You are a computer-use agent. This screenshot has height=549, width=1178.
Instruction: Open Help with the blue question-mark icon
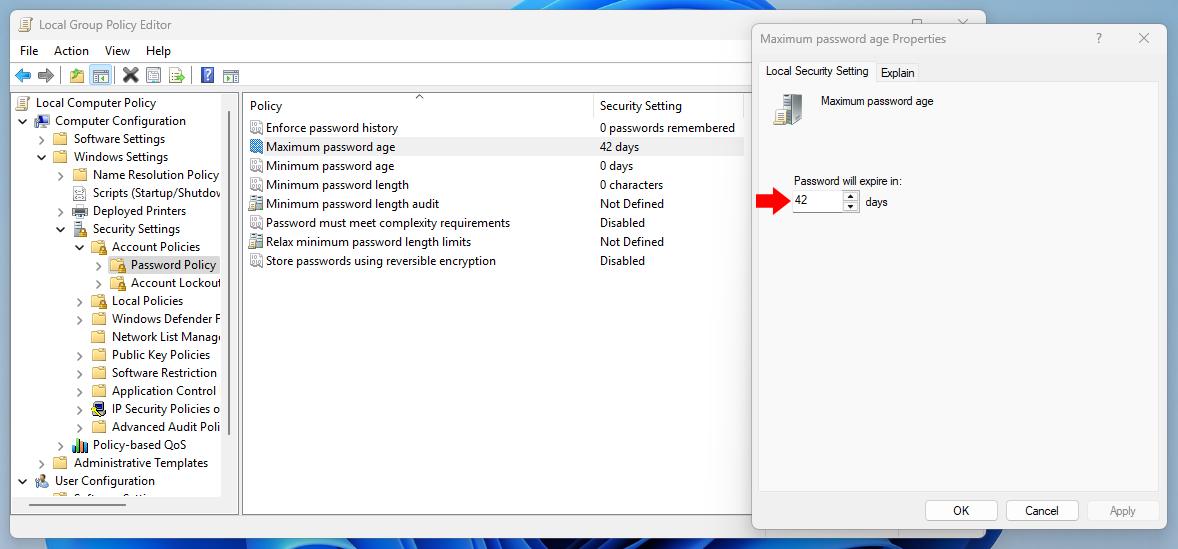click(x=207, y=75)
